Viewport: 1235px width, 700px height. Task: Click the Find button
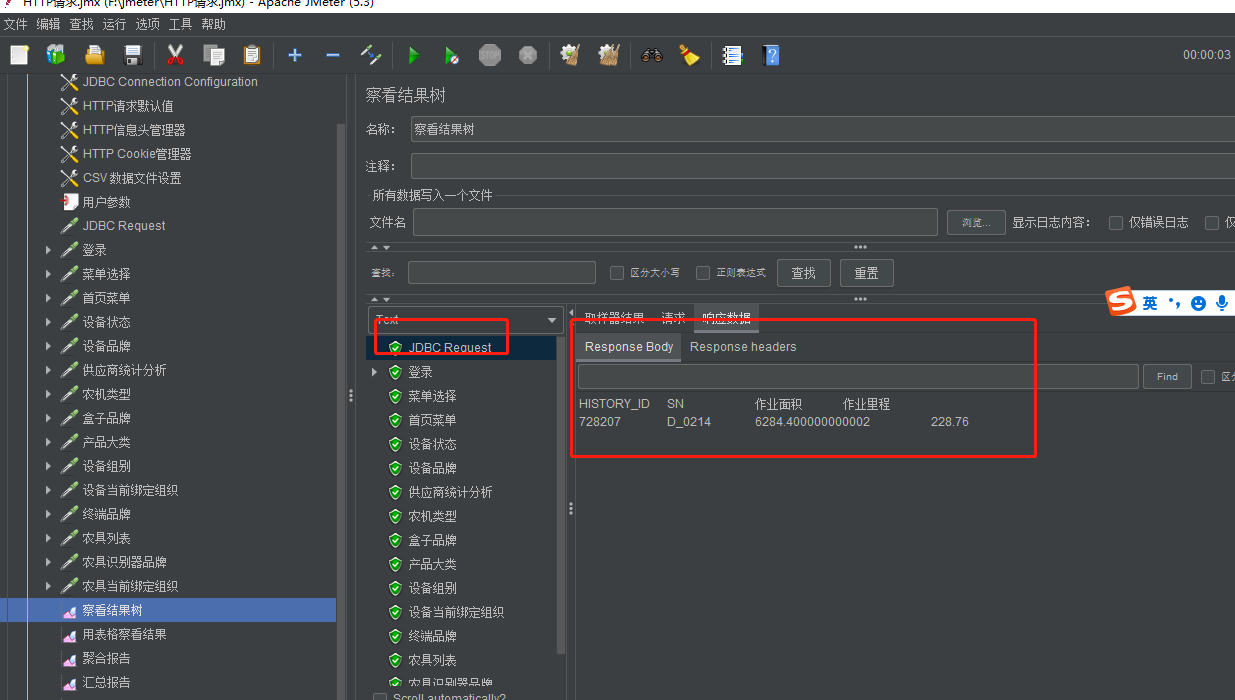tap(1167, 377)
